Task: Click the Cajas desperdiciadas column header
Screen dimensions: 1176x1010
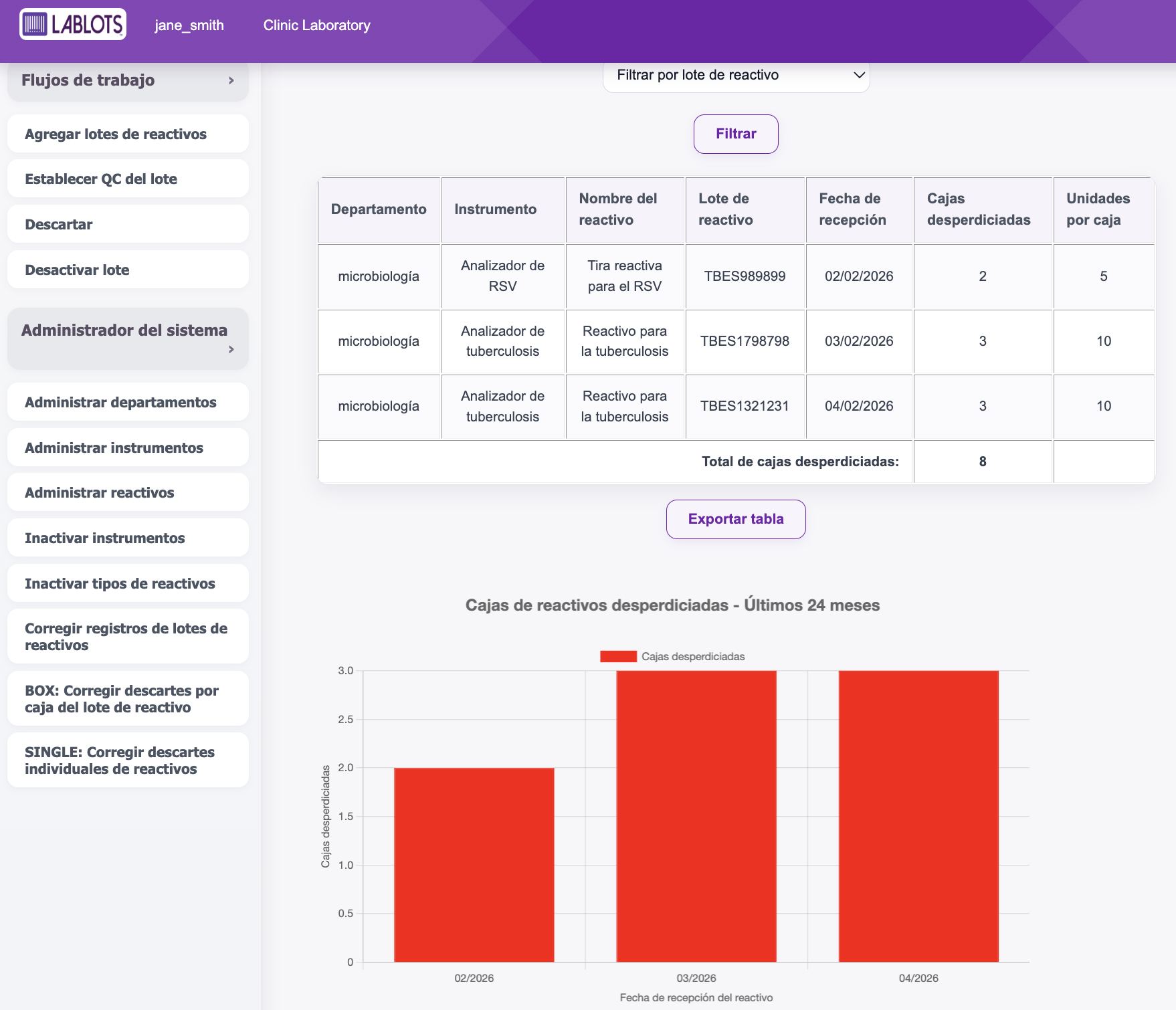Action: pyautogui.click(x=983, y=209)
